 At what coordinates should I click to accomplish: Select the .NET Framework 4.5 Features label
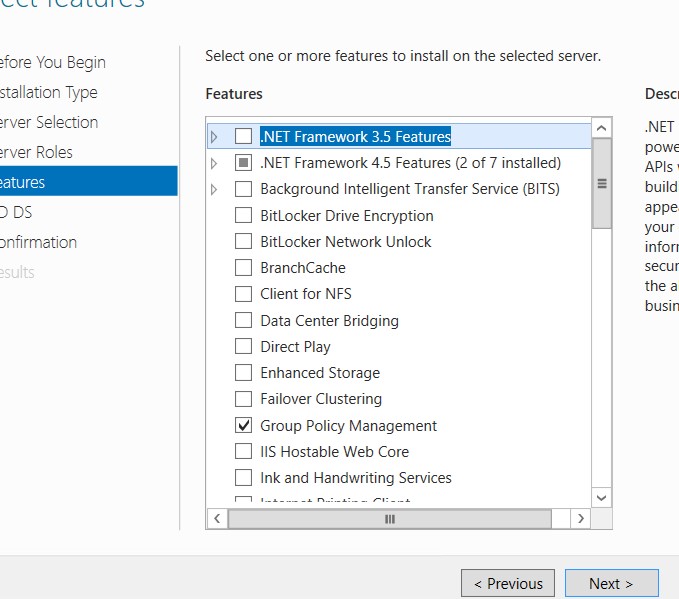(411, 163)
